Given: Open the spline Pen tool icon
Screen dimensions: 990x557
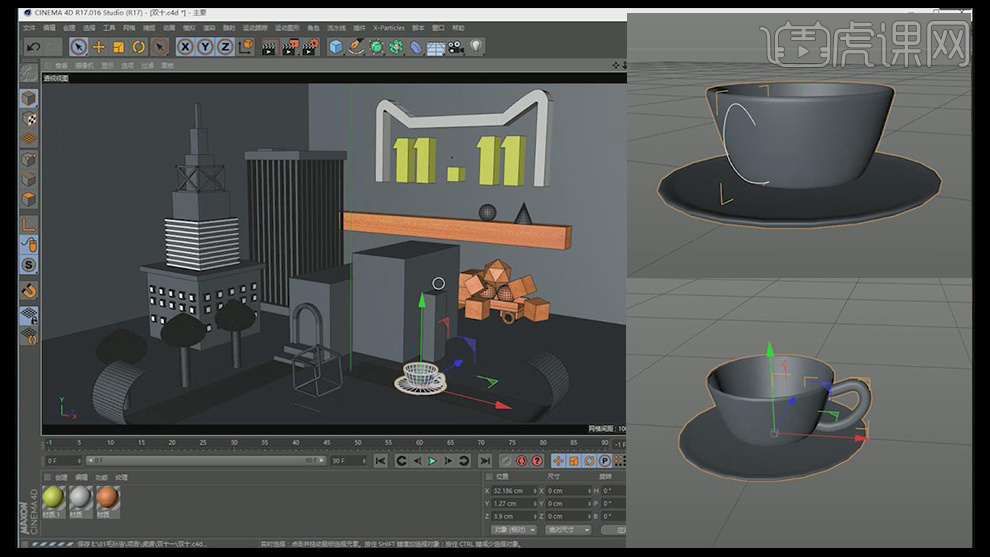Looking at the screenshot, I should (356, 47).
